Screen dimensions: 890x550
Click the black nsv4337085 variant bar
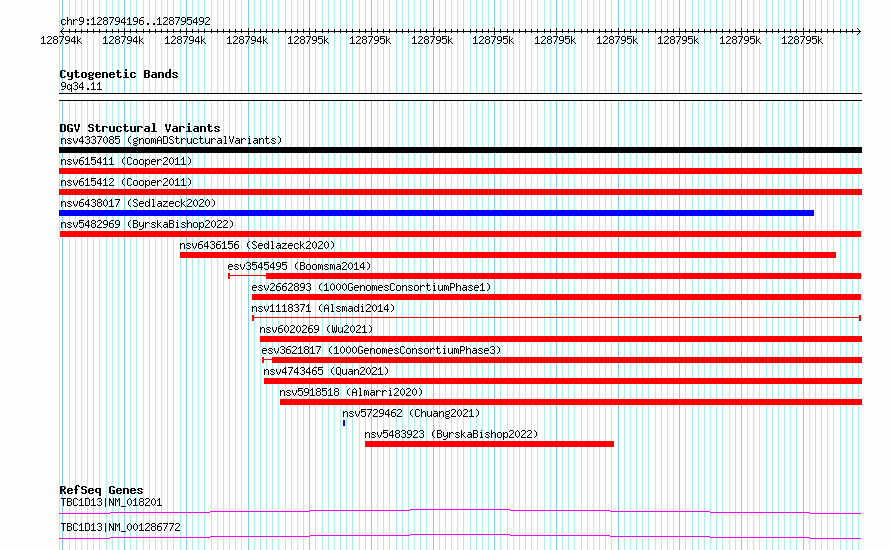pos(460,150)
